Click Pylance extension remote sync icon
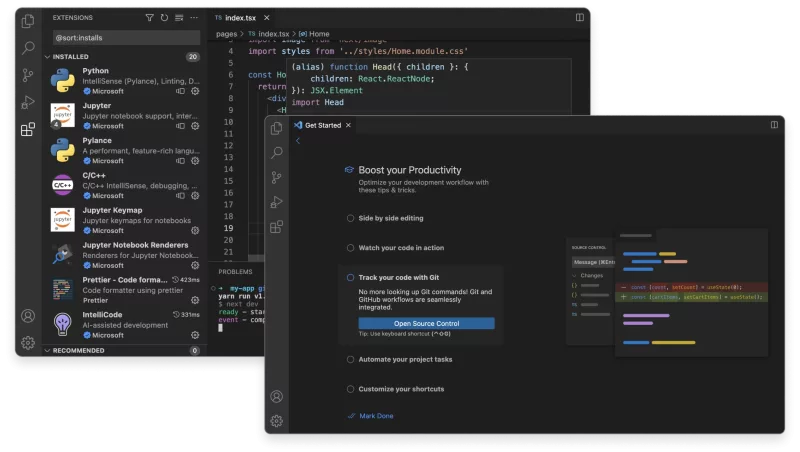Screen dimensions: 800x452 pos(180,161)
